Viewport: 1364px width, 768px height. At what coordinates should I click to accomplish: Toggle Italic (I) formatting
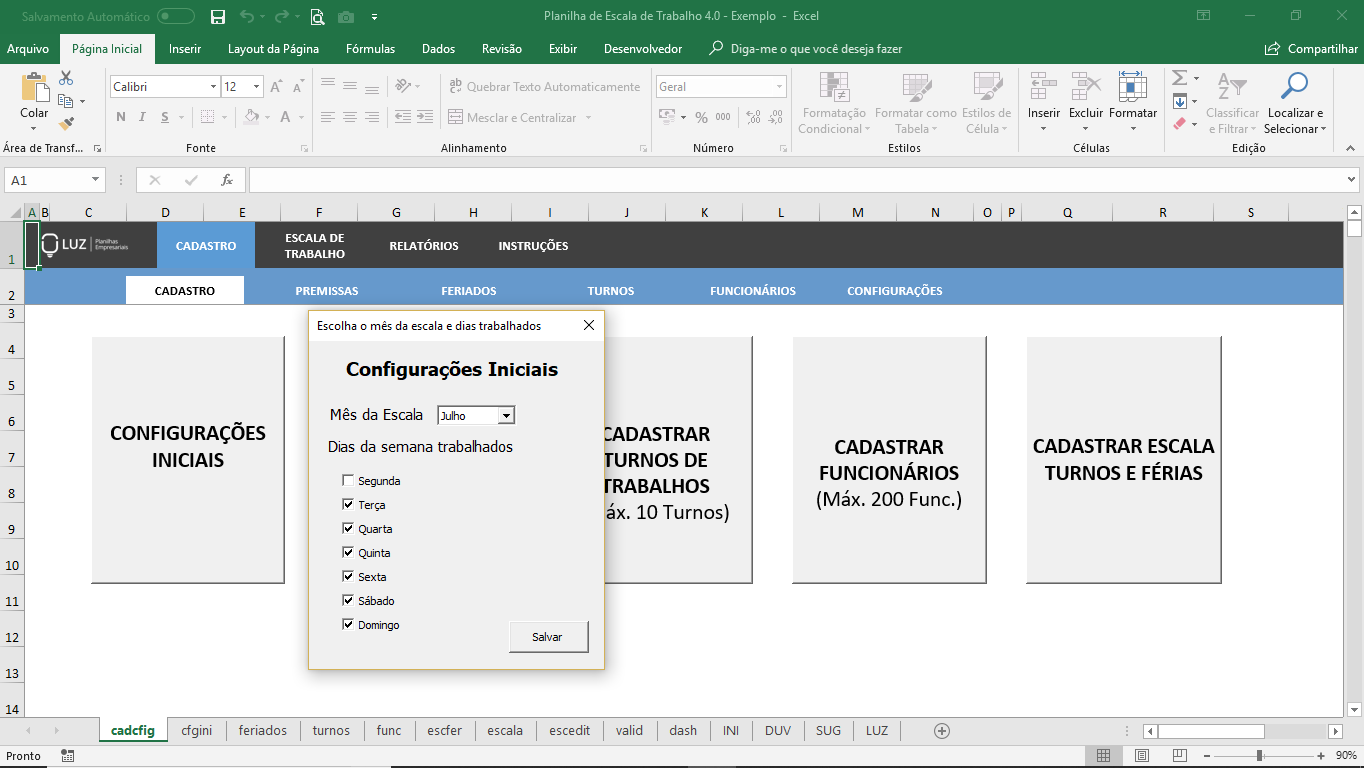coord(143,117)
